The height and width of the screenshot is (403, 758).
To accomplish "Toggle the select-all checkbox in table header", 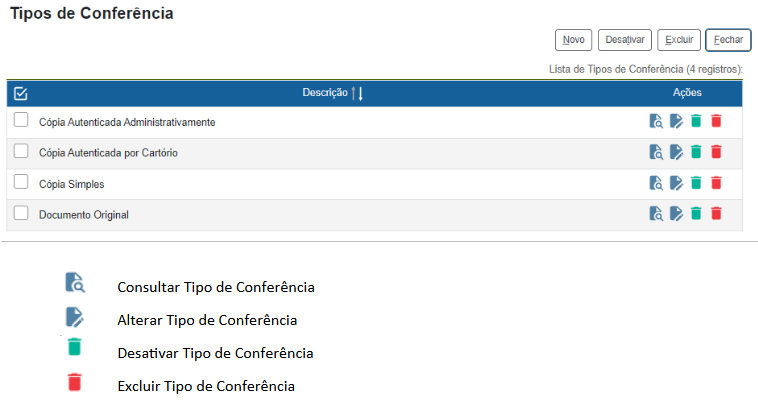I will [x=21, y=93].
